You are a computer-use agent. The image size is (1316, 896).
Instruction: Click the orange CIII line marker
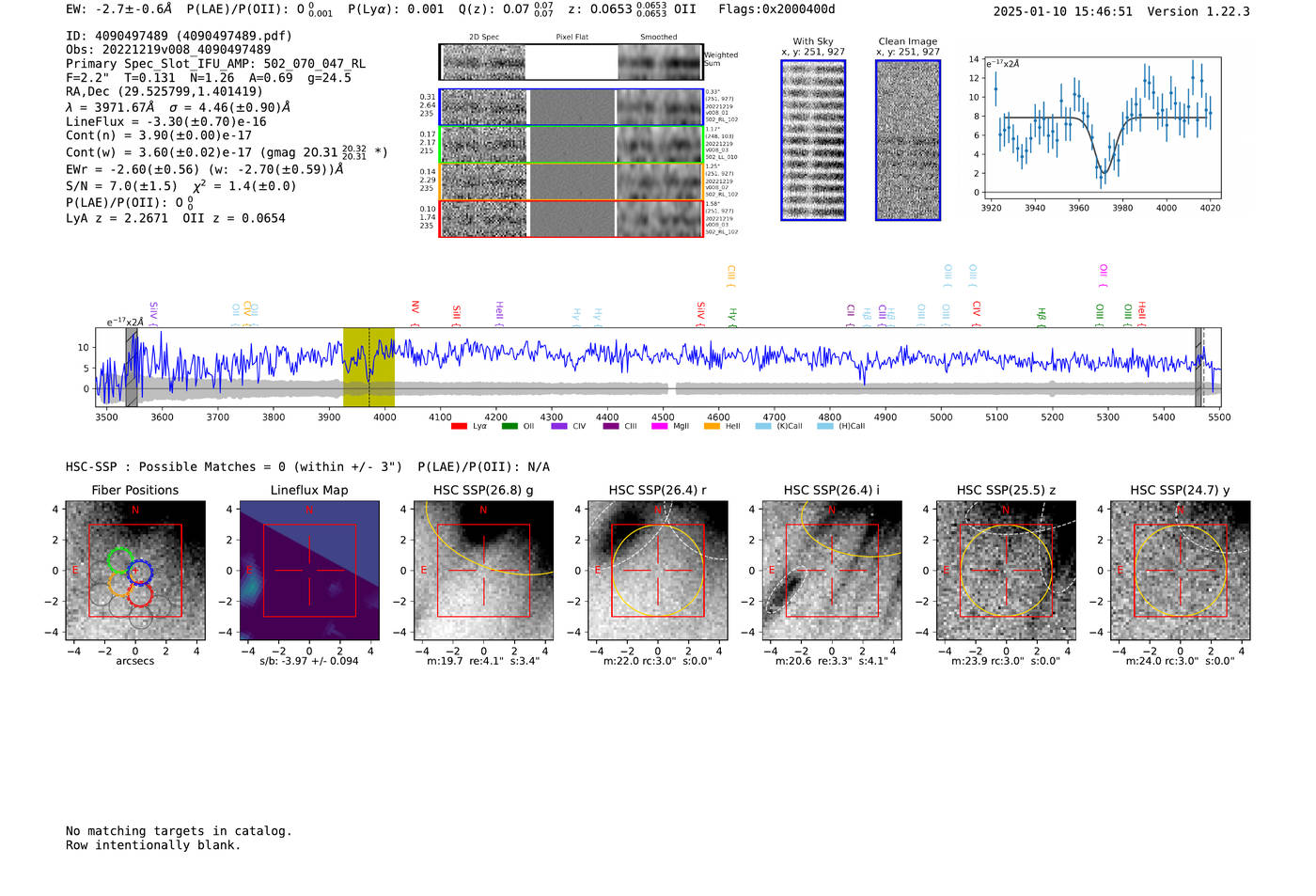730,275
